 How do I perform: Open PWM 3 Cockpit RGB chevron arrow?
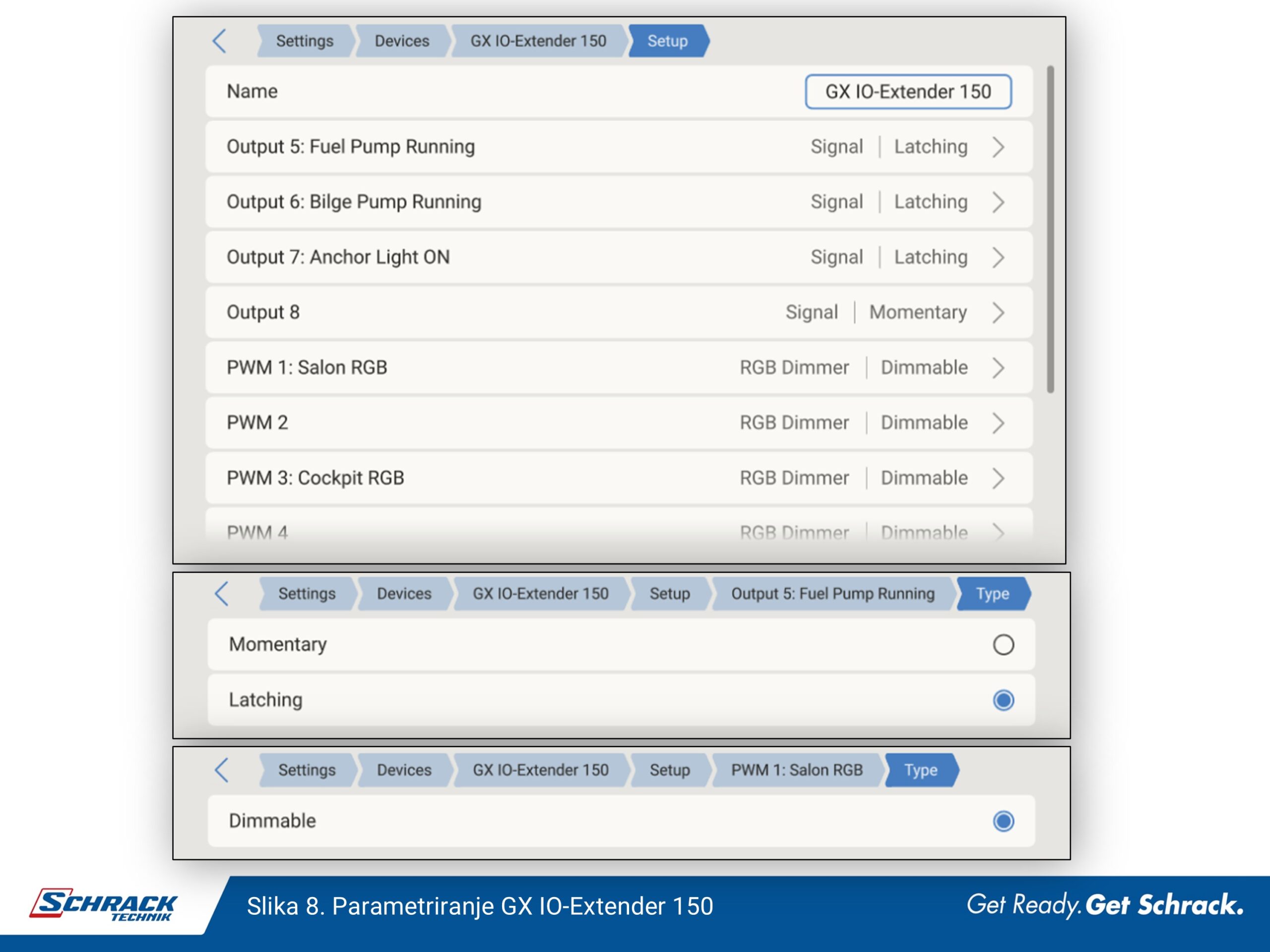(999, 478)
